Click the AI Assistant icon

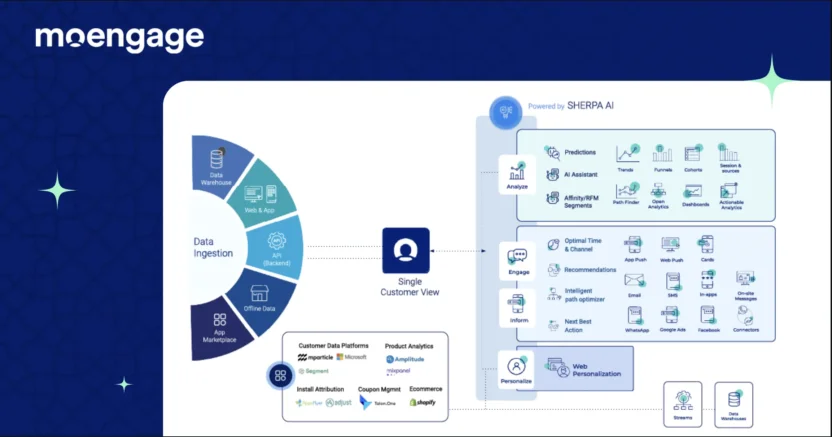(552, 174)
